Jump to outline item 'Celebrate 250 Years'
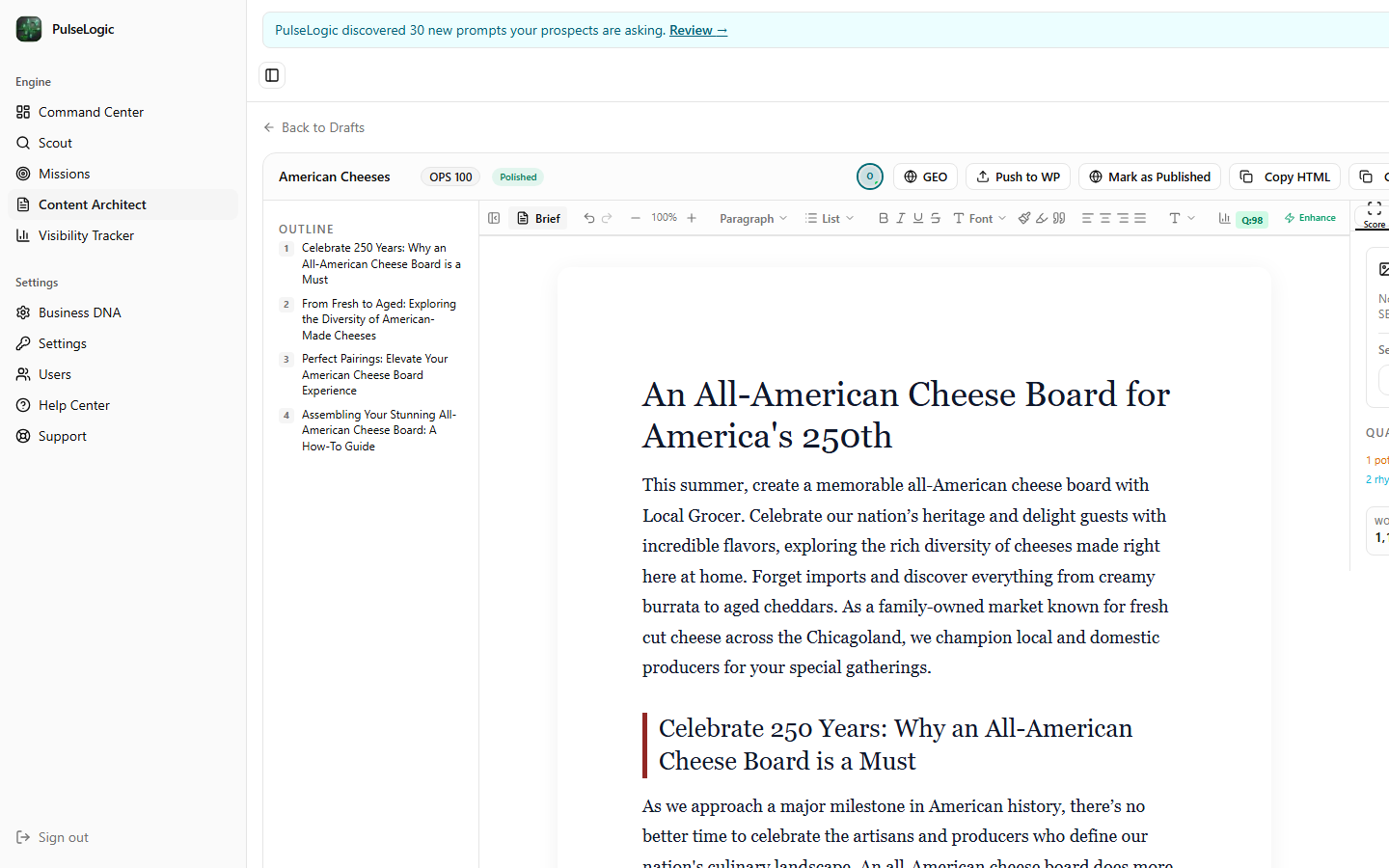 tap(371, 263)
